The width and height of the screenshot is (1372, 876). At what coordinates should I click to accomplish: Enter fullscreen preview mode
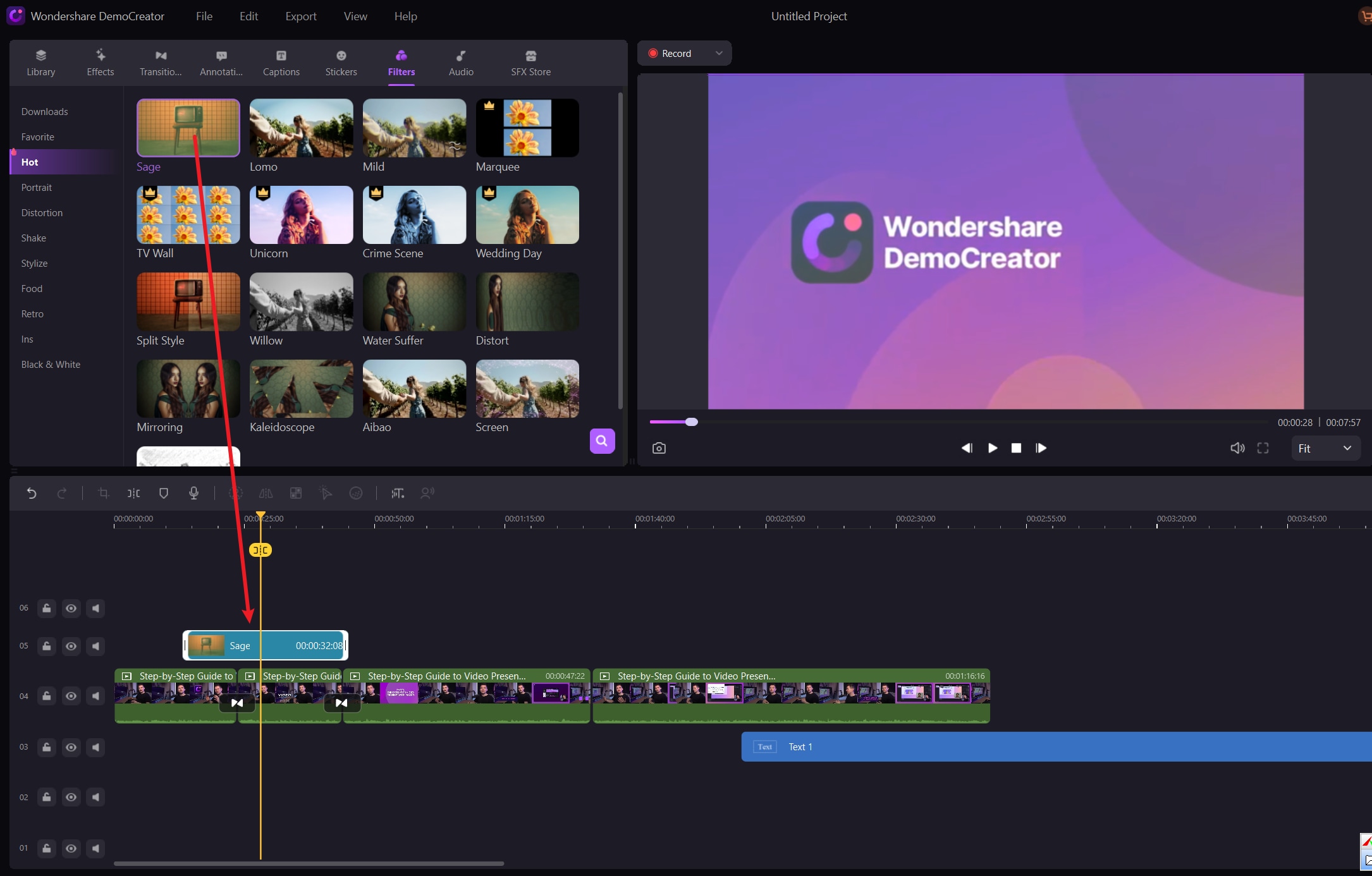coord(1263,448)
